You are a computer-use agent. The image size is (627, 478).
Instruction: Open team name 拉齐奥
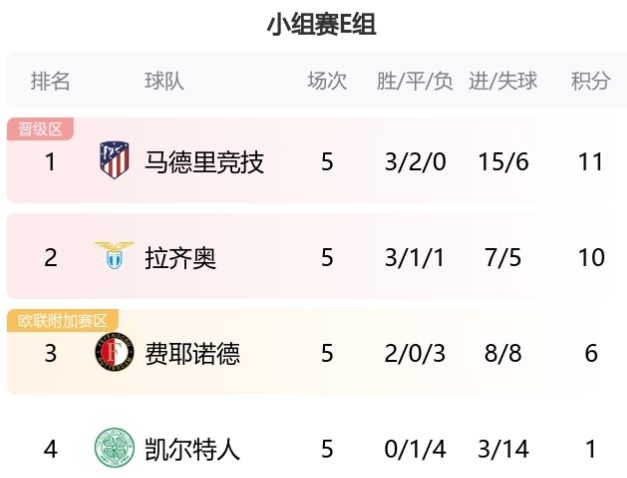180,258
